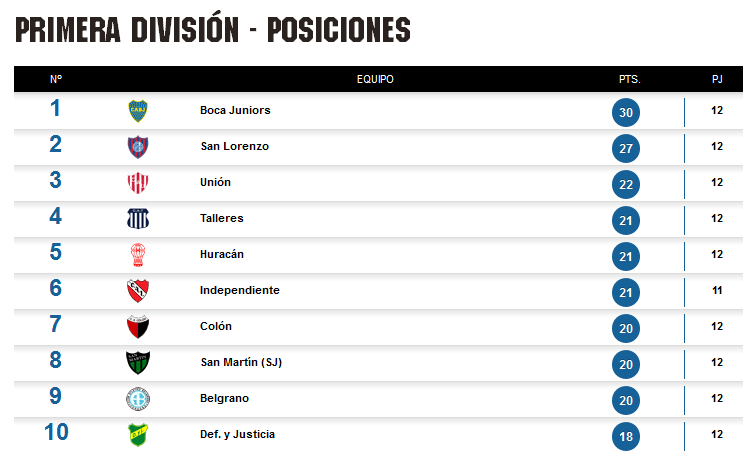Click the San Martín (SJ) crest
The height and width of the screenshot is (453, 743).
point(138,362)
